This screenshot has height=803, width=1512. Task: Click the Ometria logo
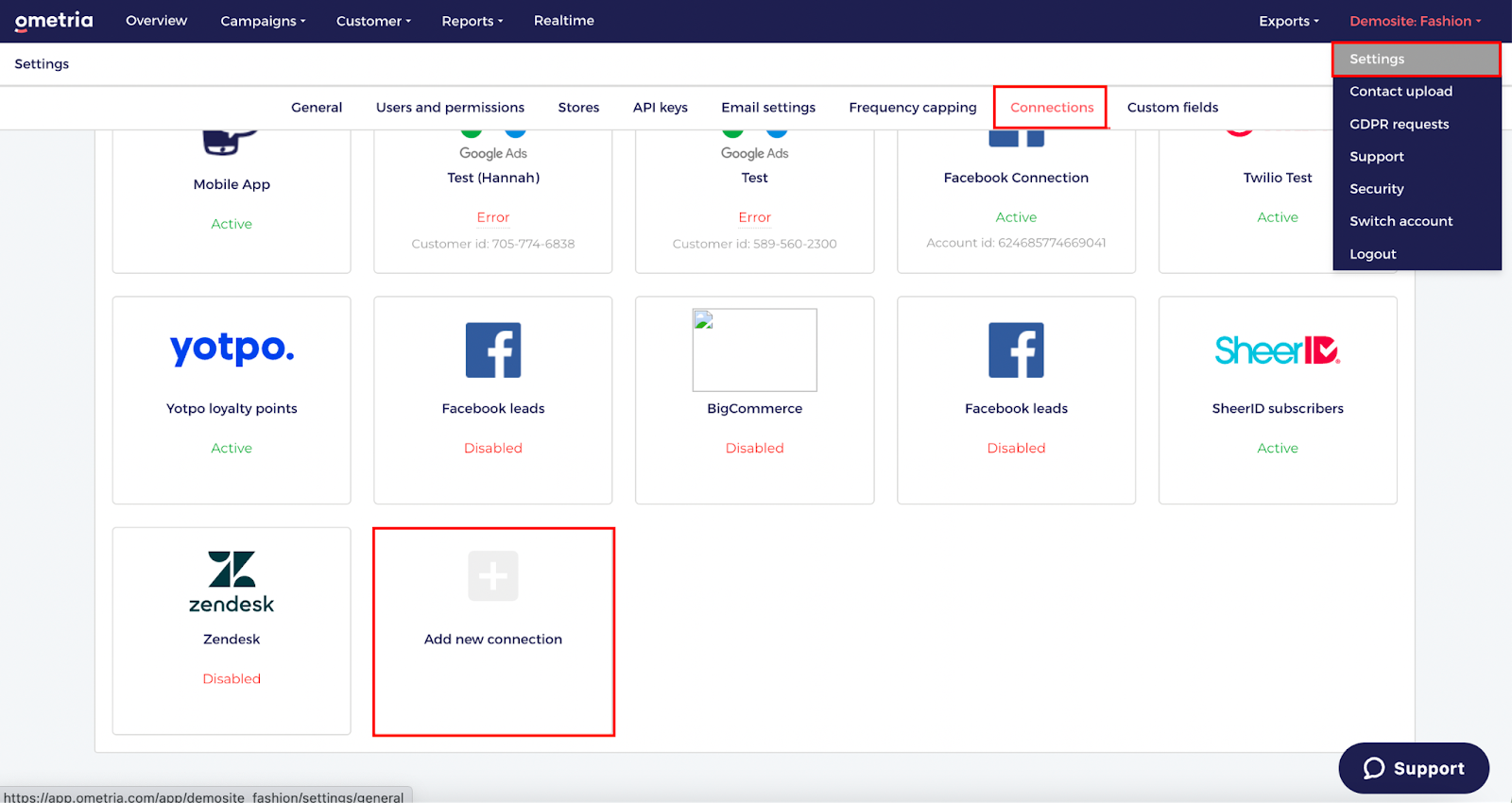(54, 21)
